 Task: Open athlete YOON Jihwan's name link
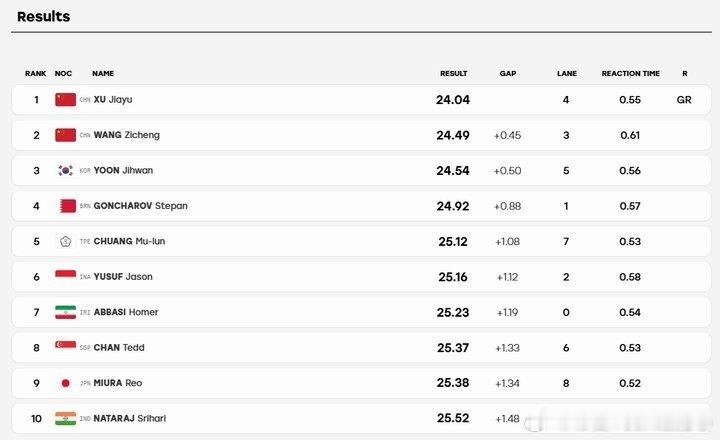(123, 170)
